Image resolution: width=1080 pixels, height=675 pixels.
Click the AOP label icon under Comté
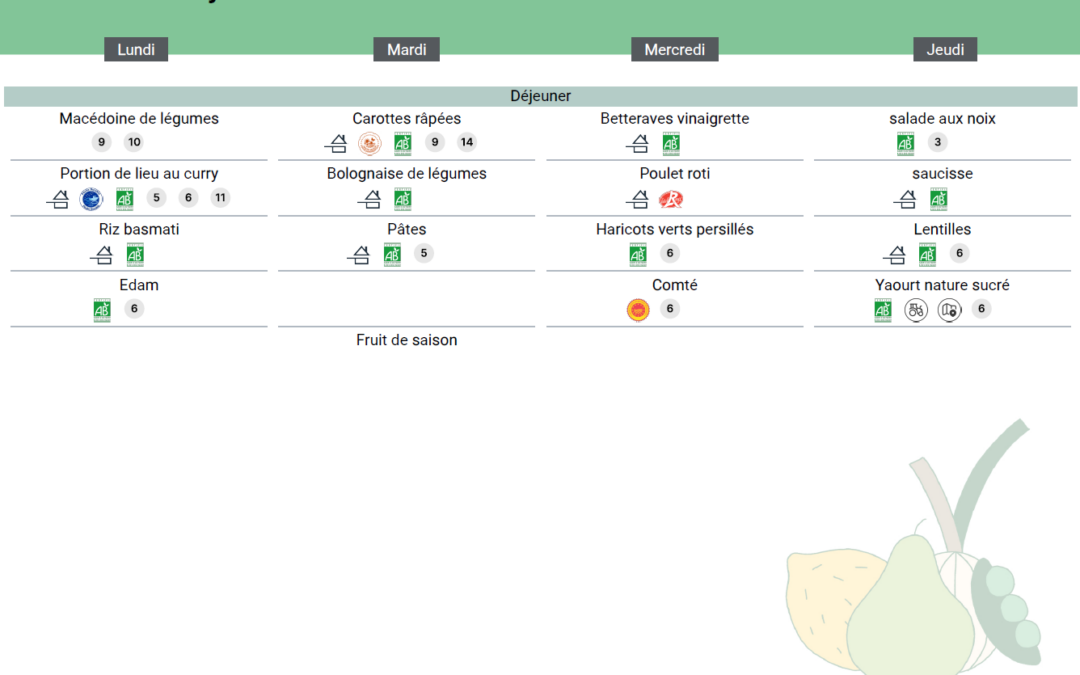point(638,310)
